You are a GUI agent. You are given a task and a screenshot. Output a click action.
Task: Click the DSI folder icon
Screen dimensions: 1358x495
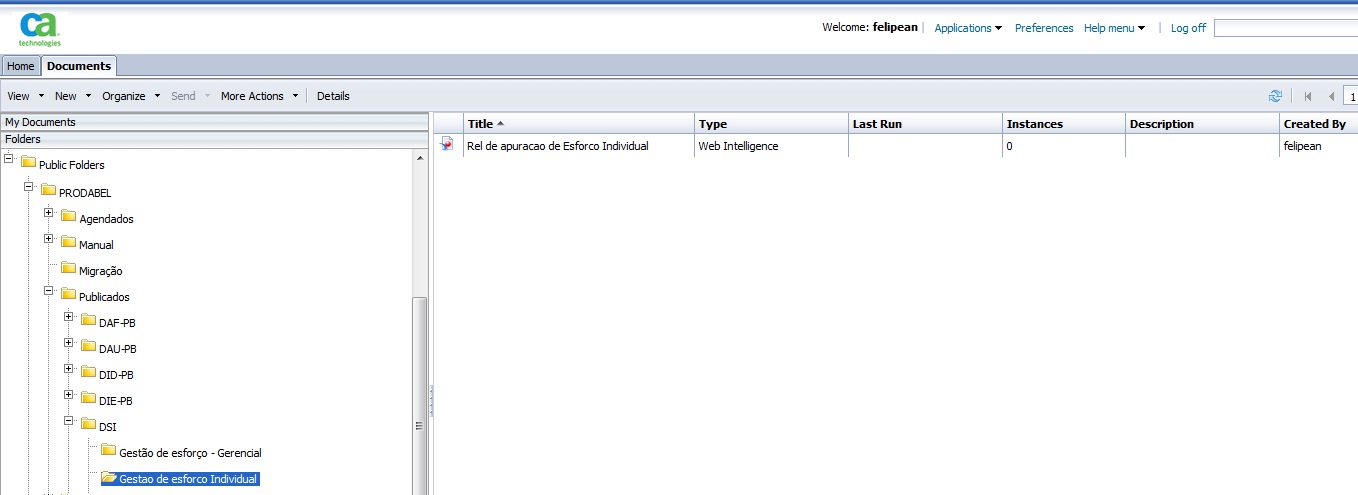[x=88, y=424]
